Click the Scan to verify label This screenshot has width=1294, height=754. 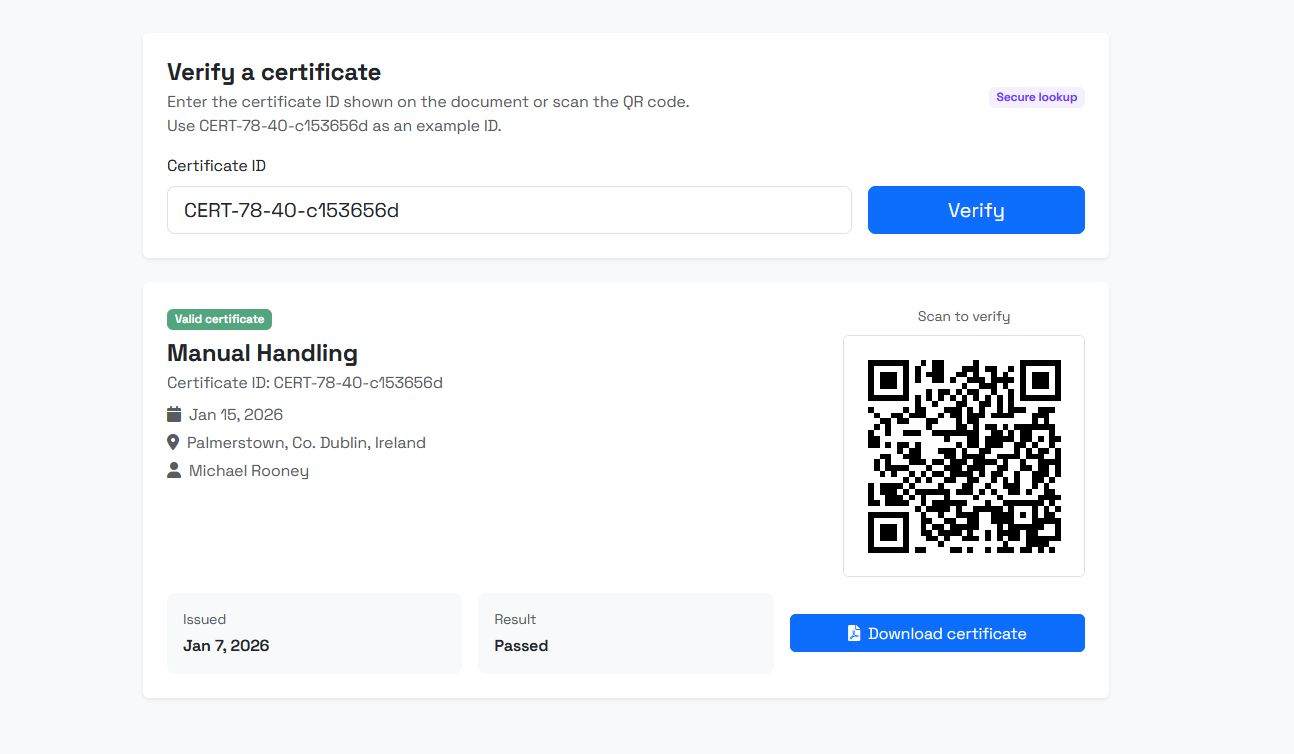click(x=963, y=316)
